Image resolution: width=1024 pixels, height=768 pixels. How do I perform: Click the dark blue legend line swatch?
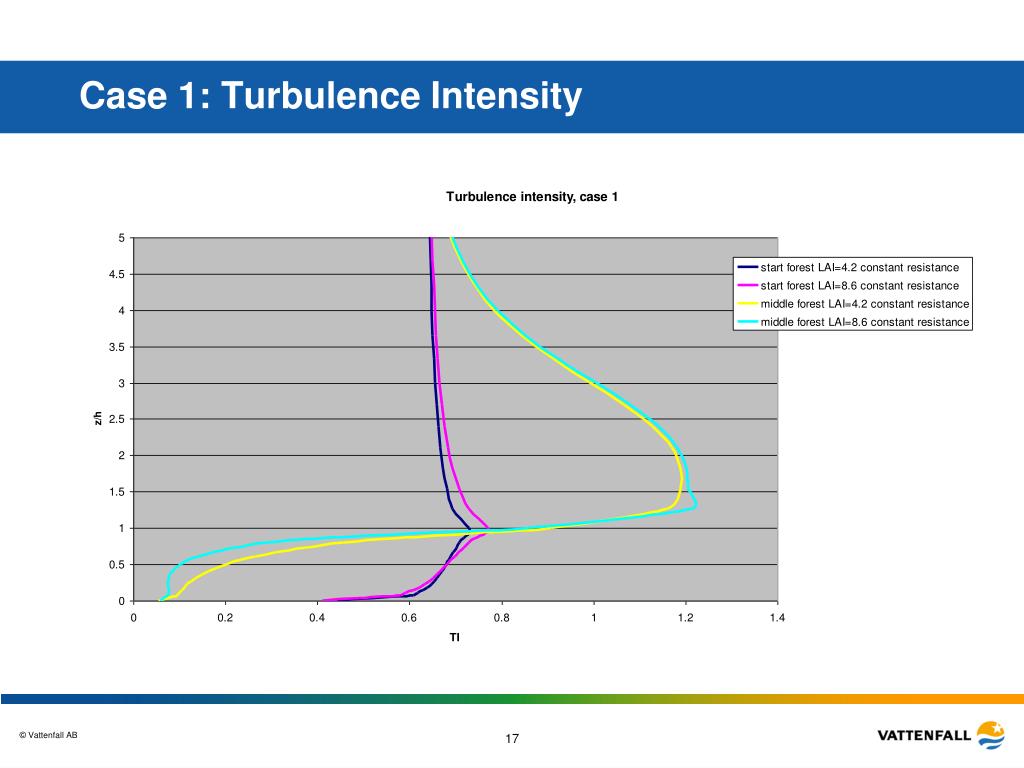747,267
